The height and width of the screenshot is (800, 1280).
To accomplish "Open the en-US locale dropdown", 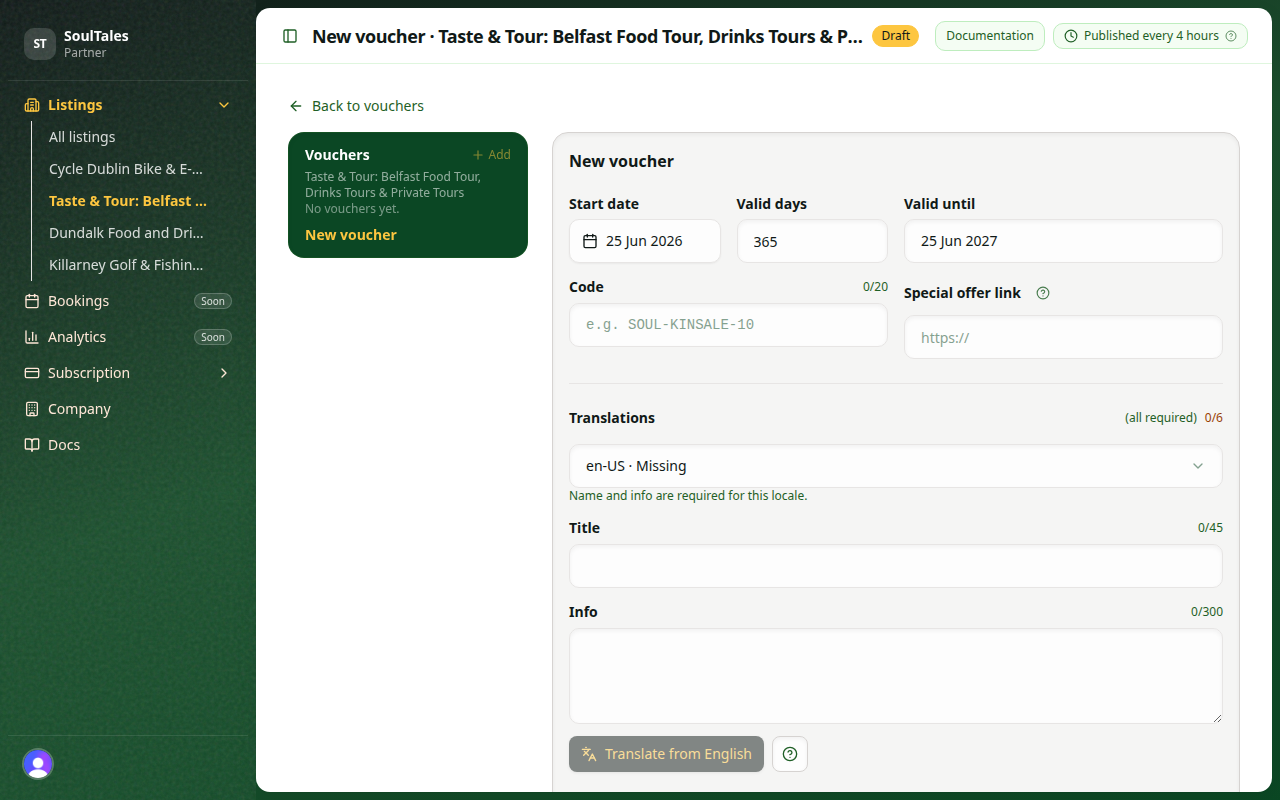I will pos(896,466).
